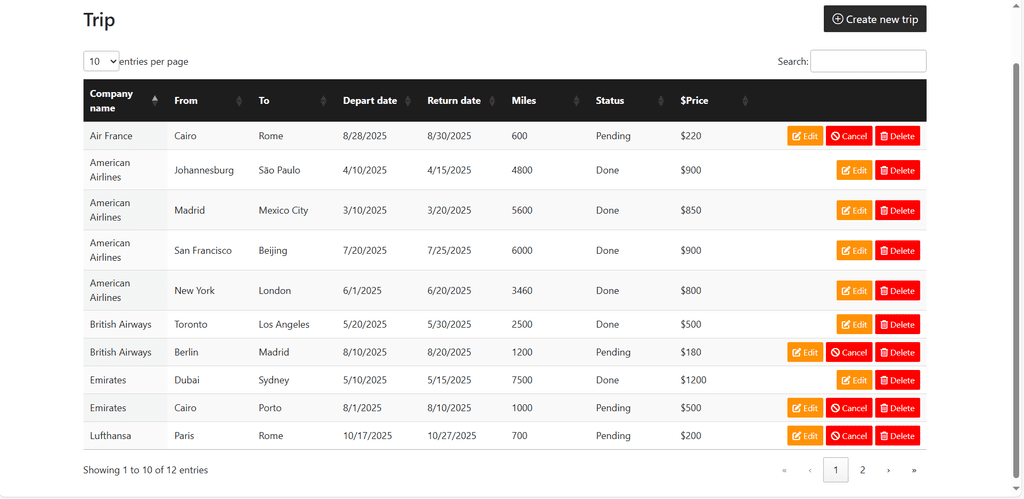
Task: Delete the Johannesburg to São Paulo trip
Action: 897,170
